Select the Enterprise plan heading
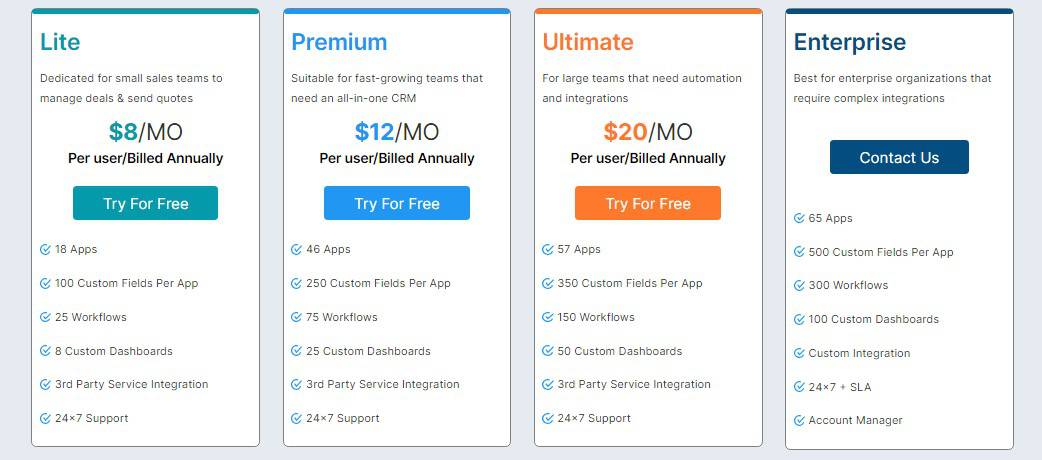 [850, 42]
